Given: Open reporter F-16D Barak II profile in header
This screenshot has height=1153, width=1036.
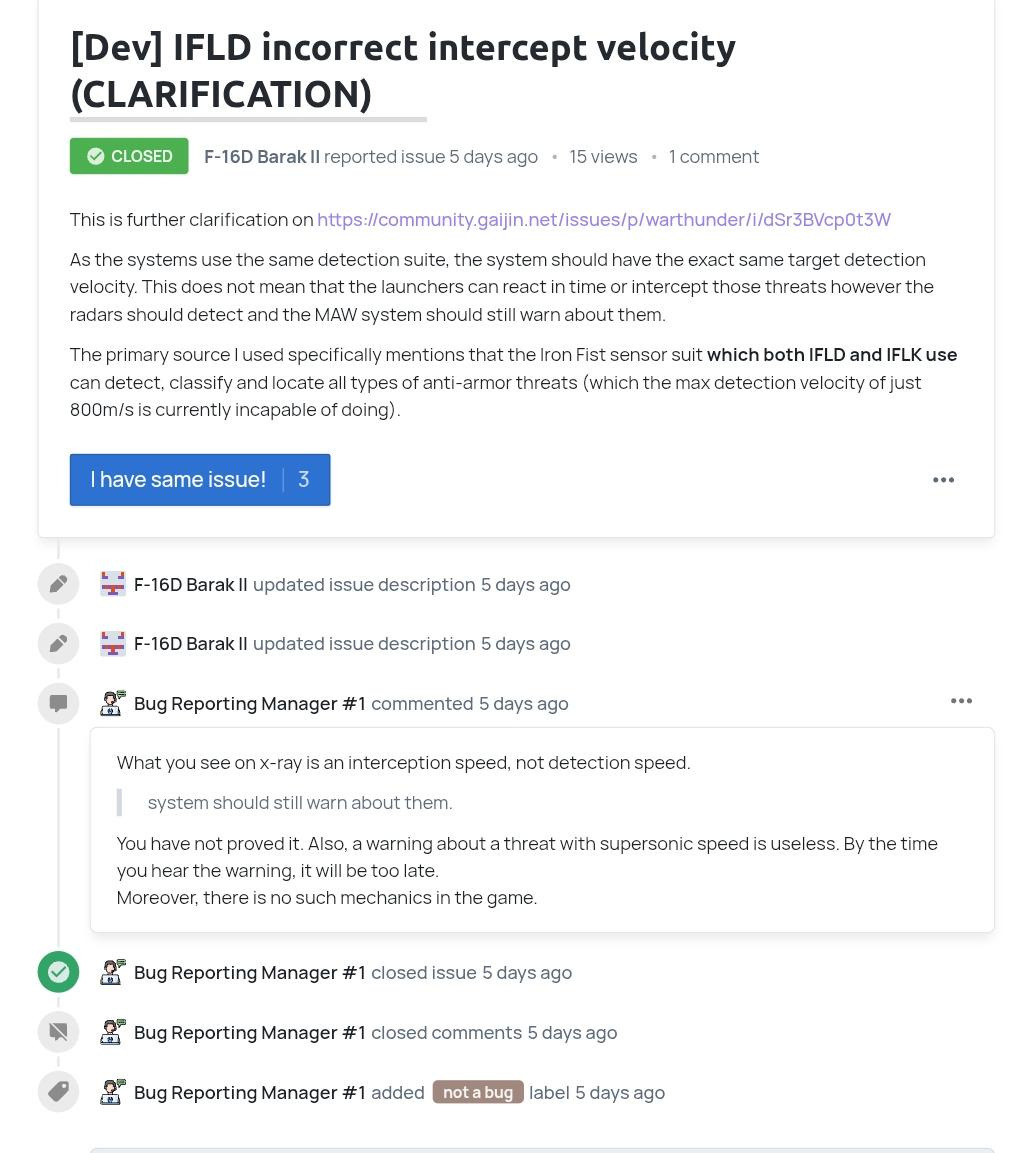Looking at the screenshot, I should point(262,156).
